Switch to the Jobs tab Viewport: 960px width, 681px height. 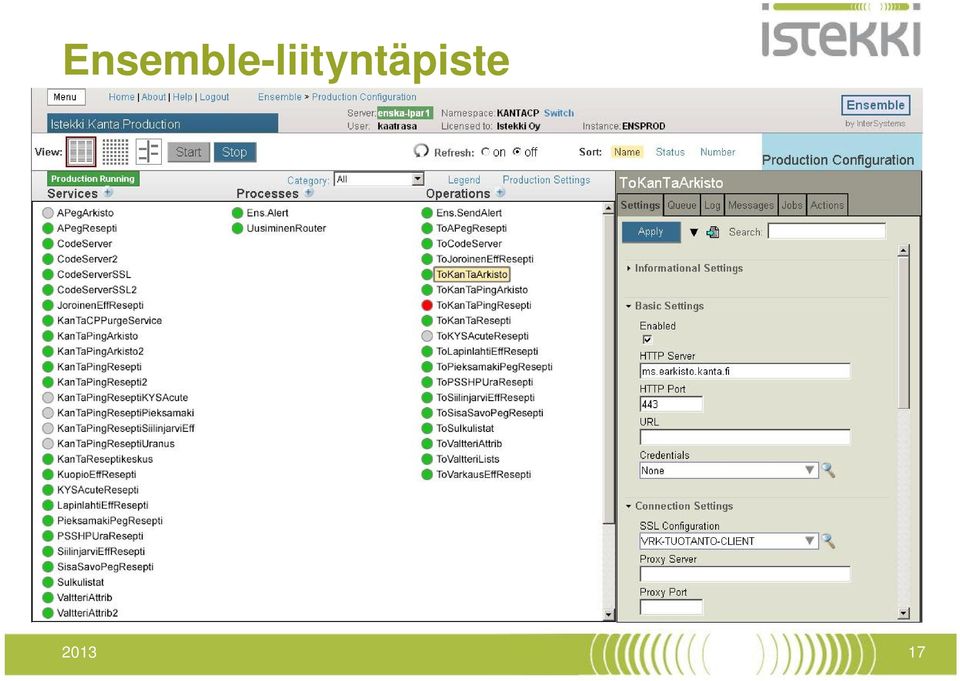click(792, 205)
